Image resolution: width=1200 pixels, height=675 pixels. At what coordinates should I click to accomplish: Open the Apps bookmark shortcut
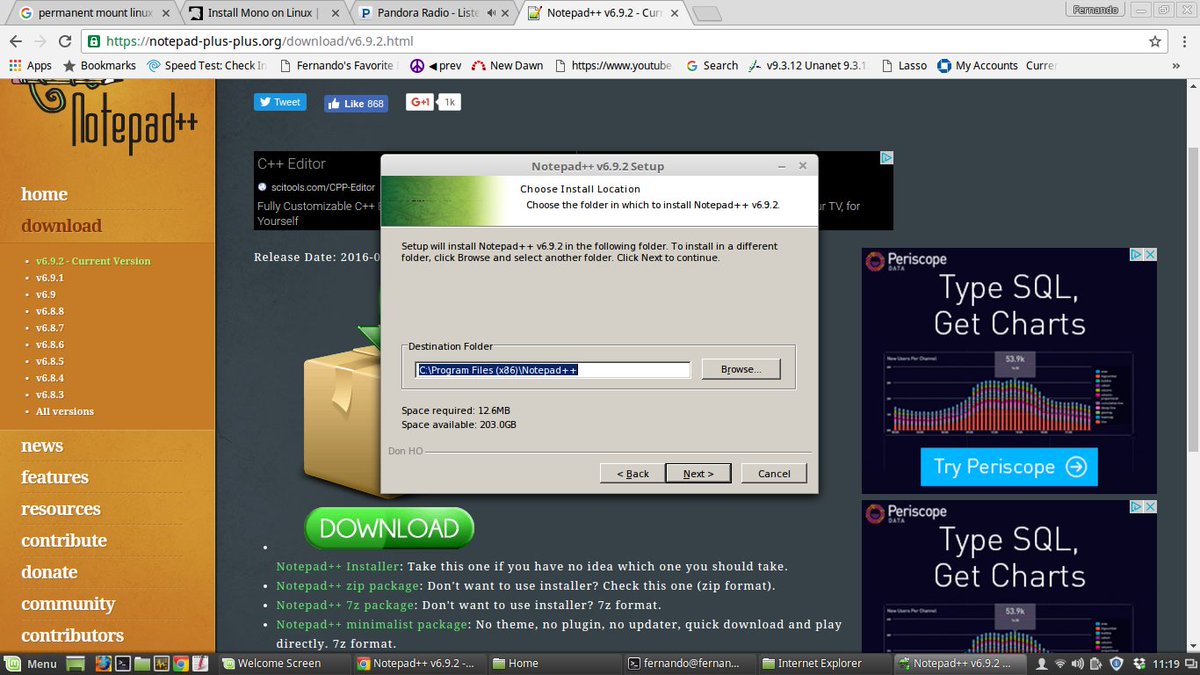tap(30, 66)
